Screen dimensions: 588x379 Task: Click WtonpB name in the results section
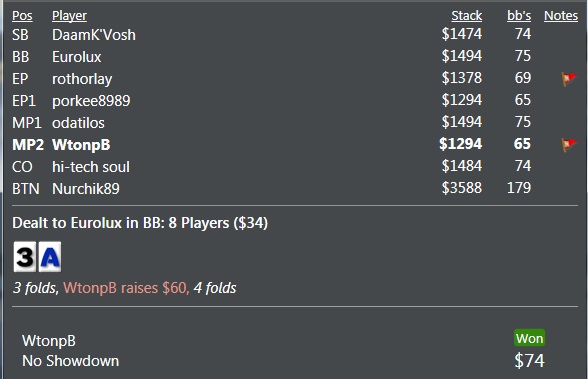click(49, 341)
